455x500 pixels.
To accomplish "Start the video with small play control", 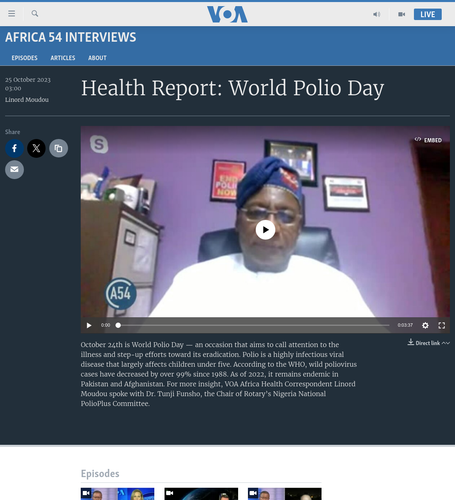I will [x=89, y=325].
